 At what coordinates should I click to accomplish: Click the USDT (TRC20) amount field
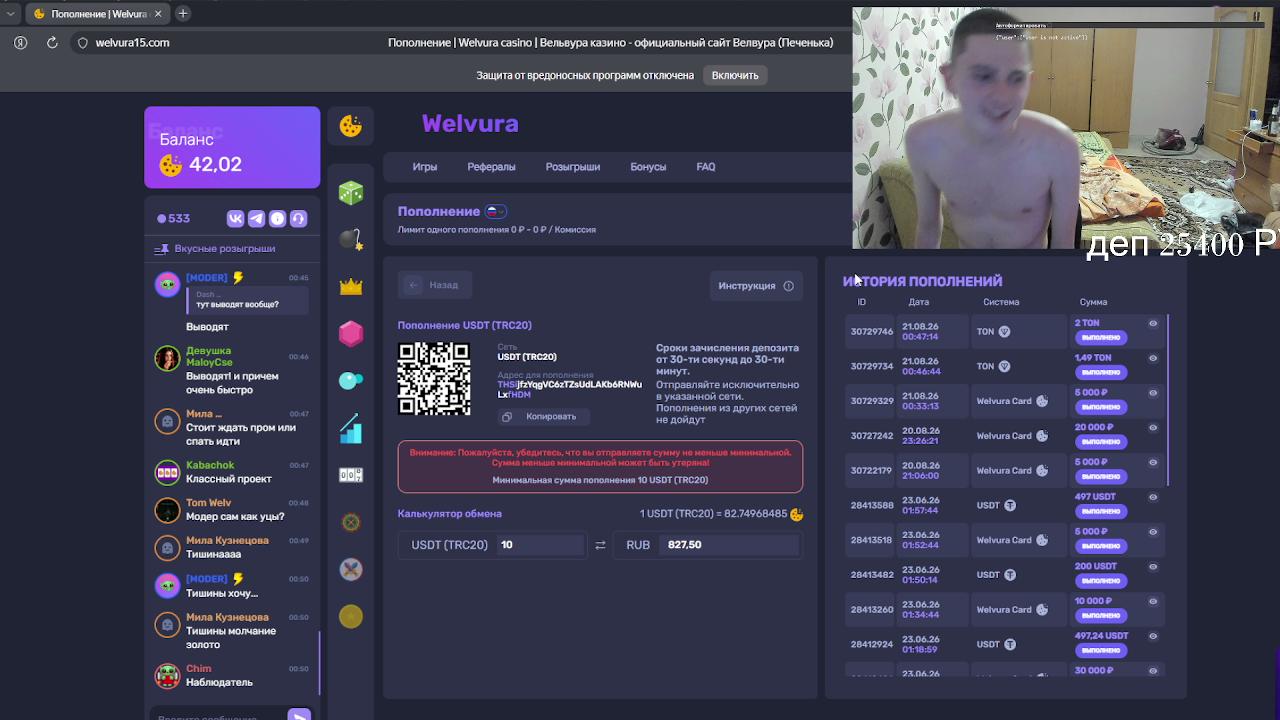(x=540, y=545)
